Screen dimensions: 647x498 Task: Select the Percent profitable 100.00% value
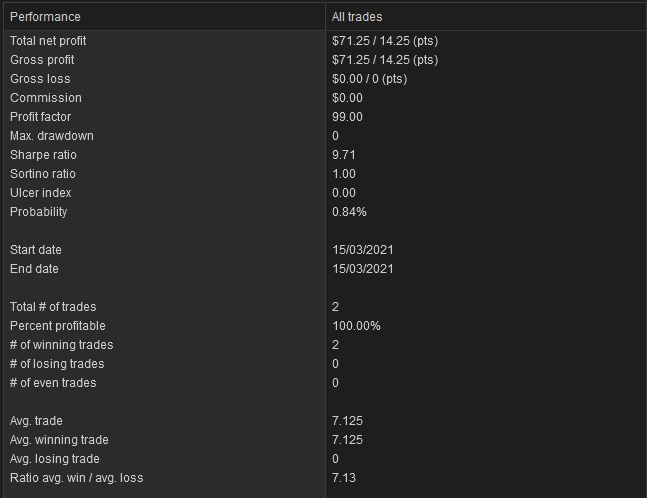coord(356,326)
